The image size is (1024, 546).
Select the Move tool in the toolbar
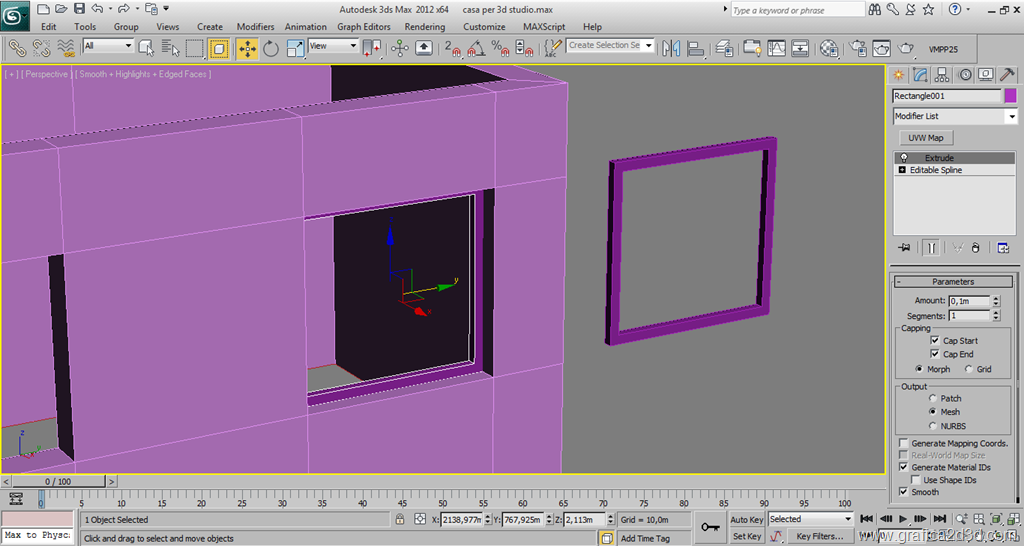pos(246,48)
